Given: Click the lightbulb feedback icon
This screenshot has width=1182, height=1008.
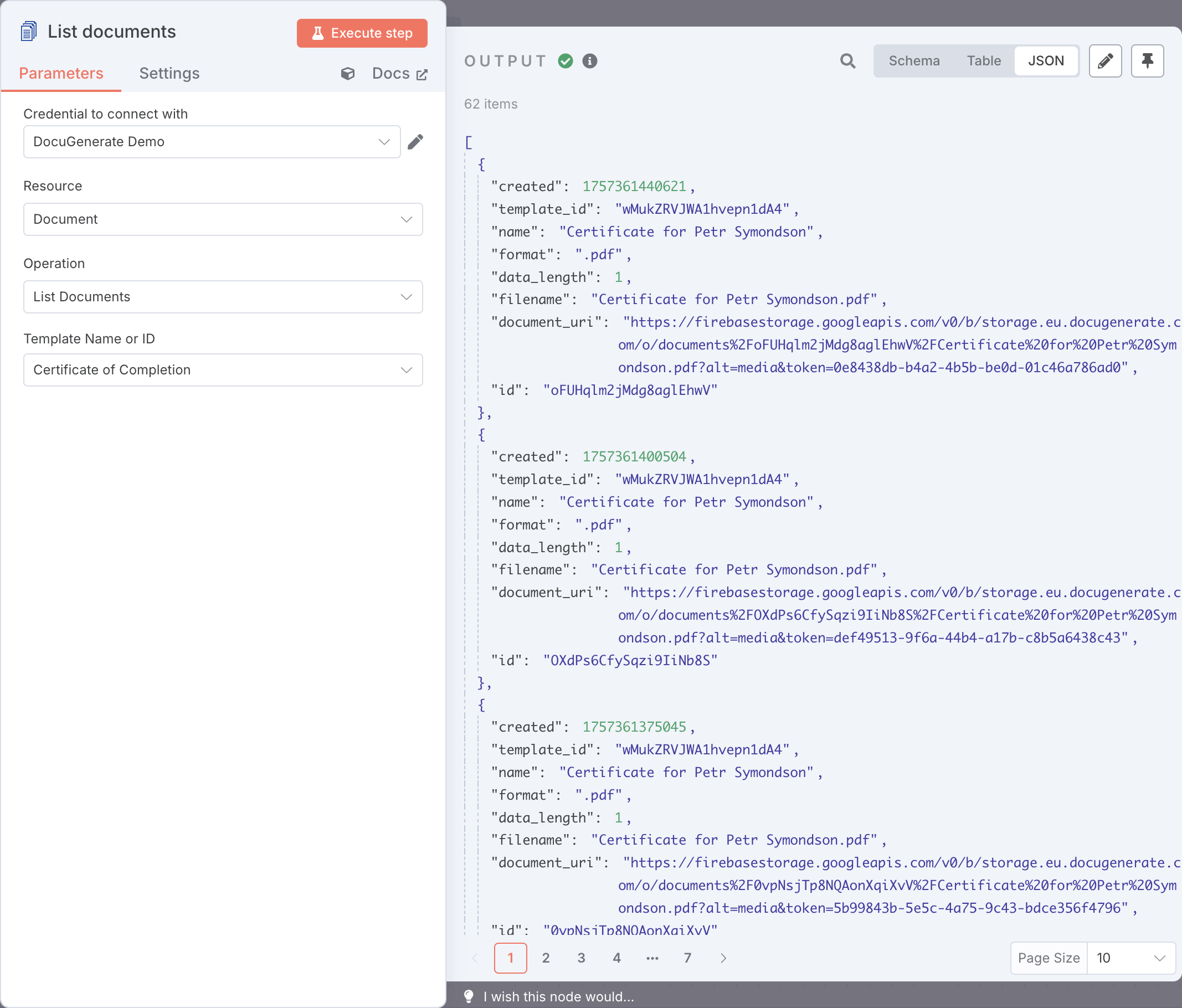Looking at the screenshot, I should click(x=469, y=996).
